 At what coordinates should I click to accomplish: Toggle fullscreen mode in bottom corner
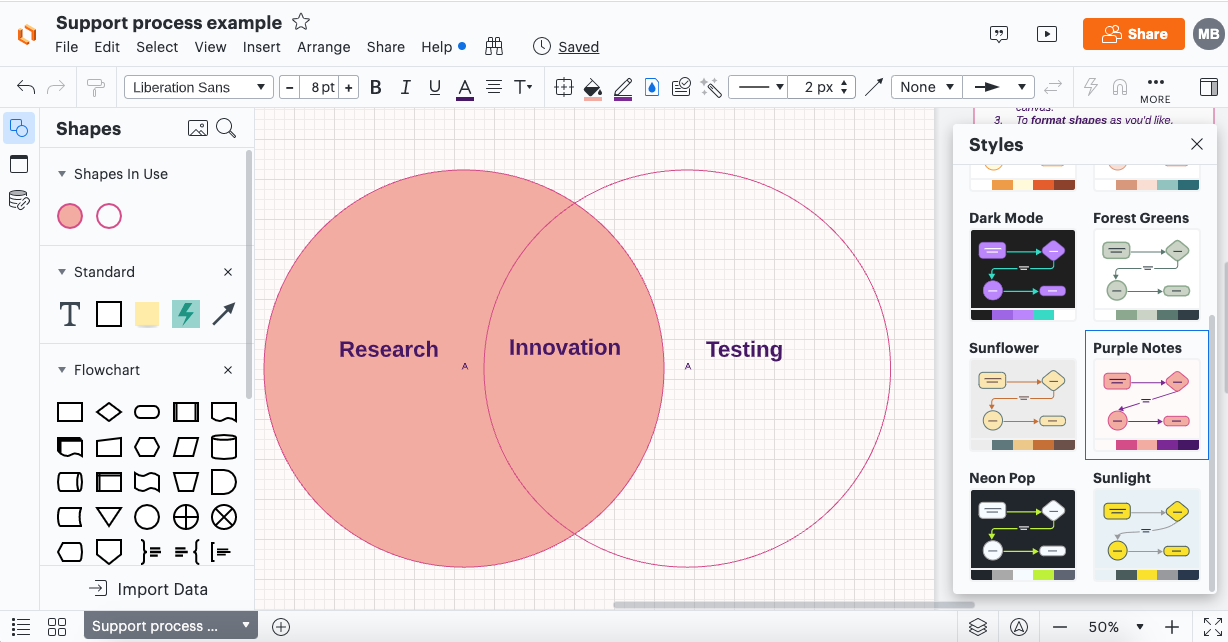(1212, 627)
